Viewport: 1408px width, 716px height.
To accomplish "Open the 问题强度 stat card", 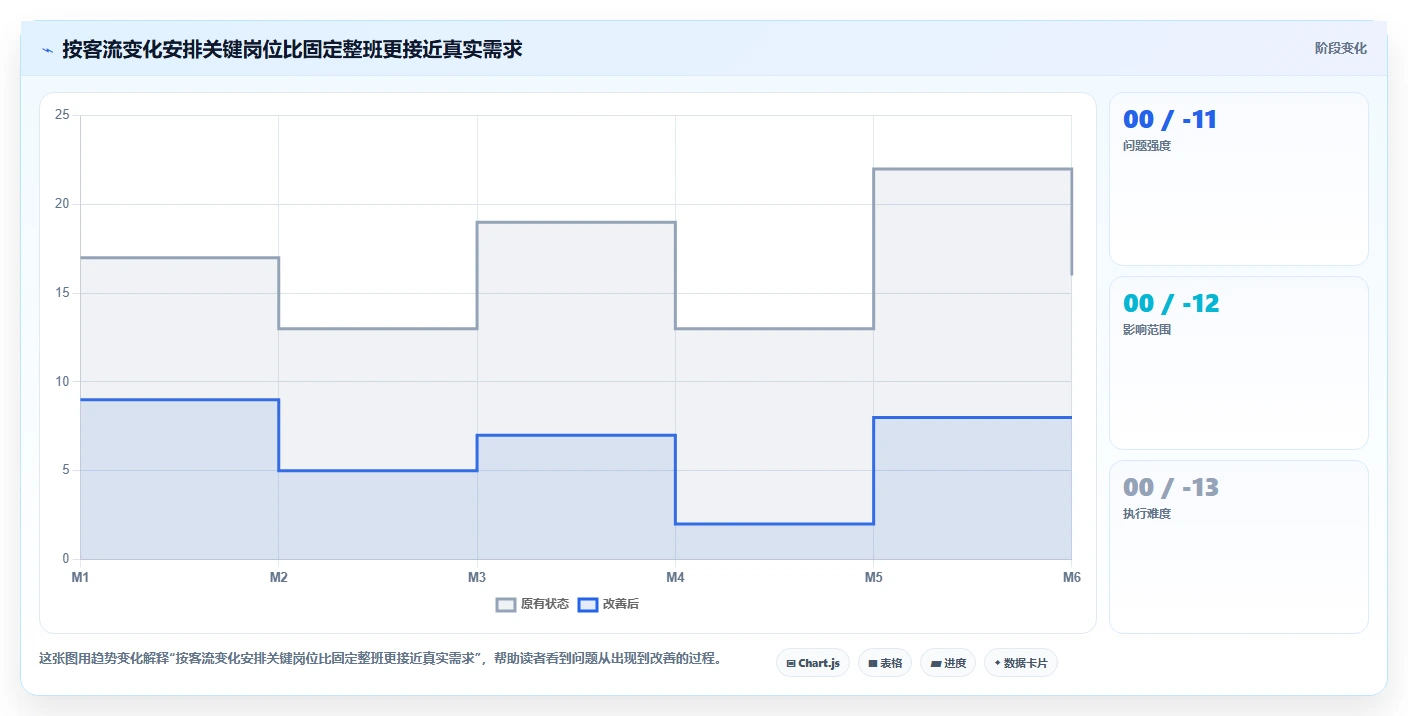I will (x=1239, y=179).
